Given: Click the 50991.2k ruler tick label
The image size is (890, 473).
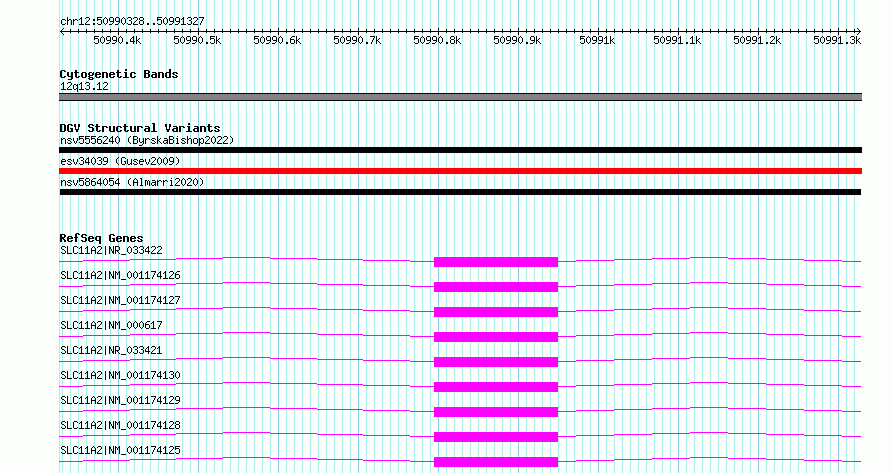Looking at the screenshot, I should pyautogui.click(x=757, y=40).
